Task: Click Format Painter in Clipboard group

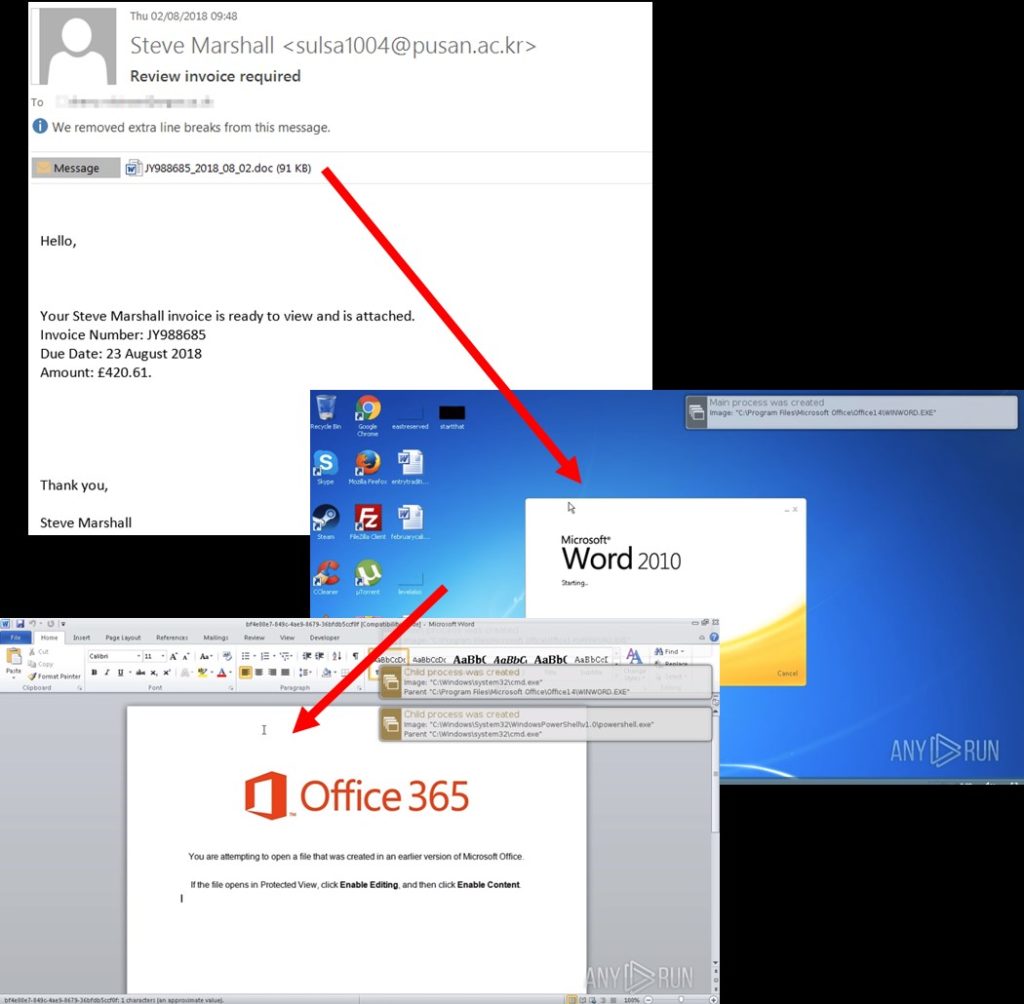Action: tap(54, 676)
